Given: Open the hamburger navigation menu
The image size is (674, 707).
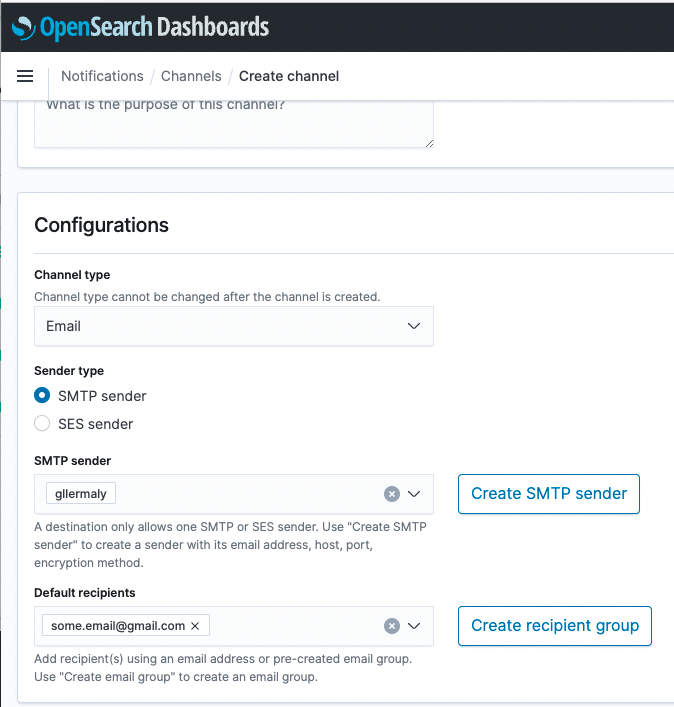Looking at the screenshot, I should [25, 76].
